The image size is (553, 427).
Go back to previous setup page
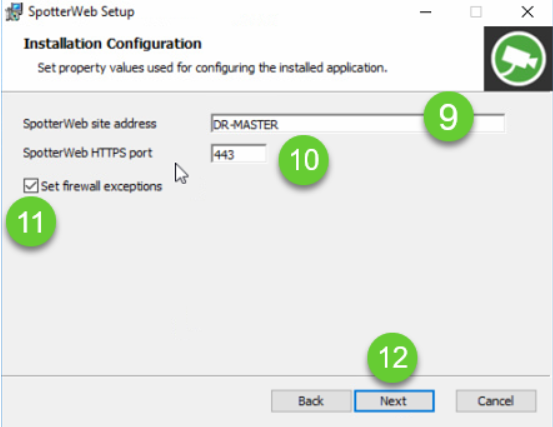pos(311,401)
